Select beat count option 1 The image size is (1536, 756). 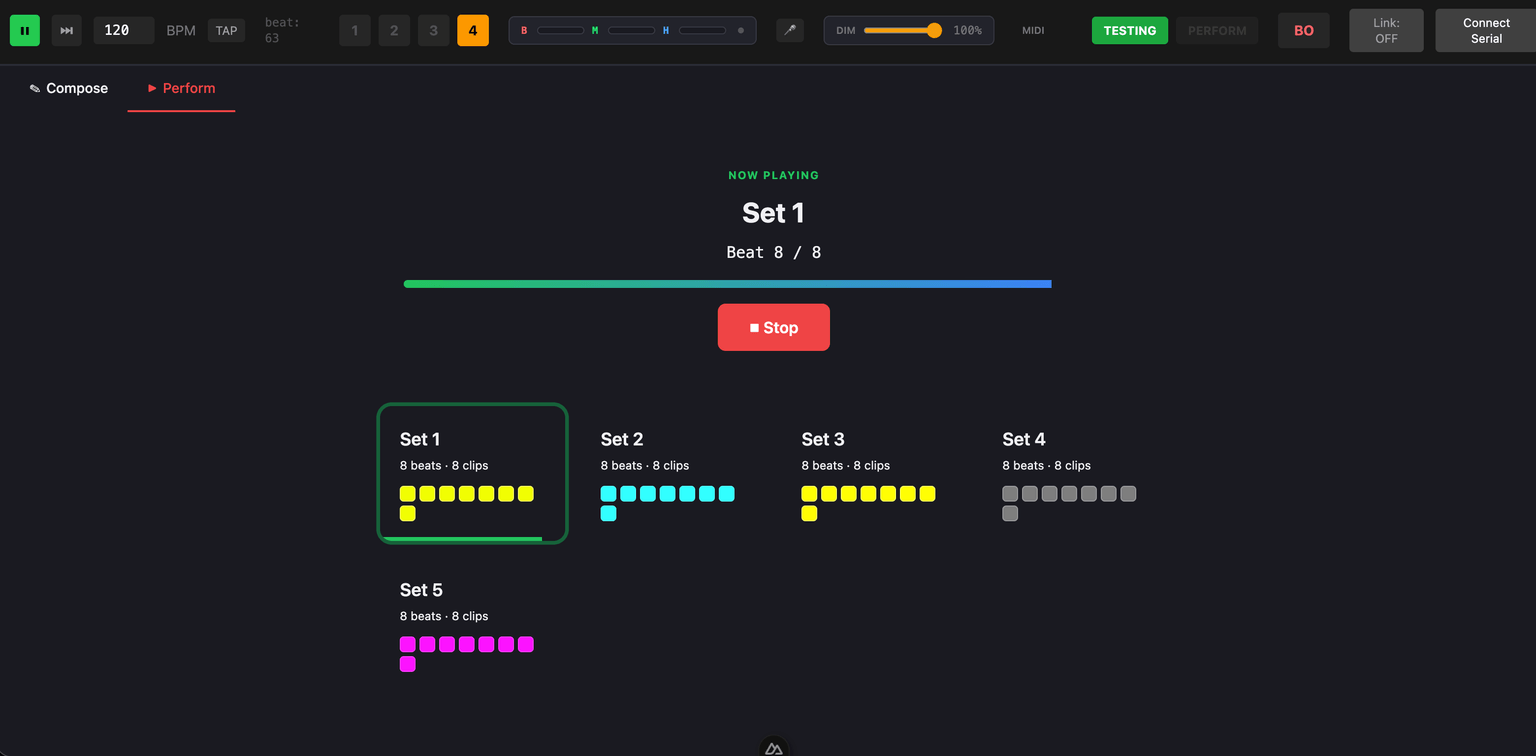click(x=354, y=30)
